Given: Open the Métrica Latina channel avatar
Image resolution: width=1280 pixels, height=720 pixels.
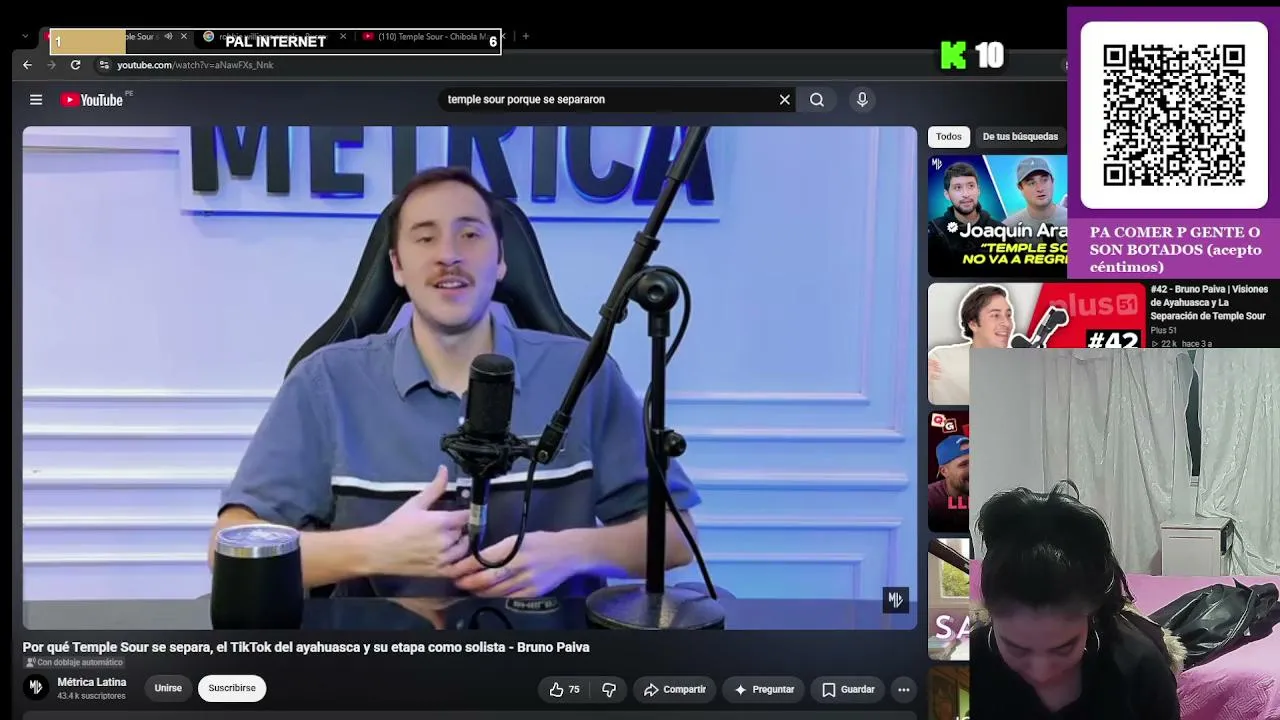Looking at the screenshot, I should [x=36, y=687].
